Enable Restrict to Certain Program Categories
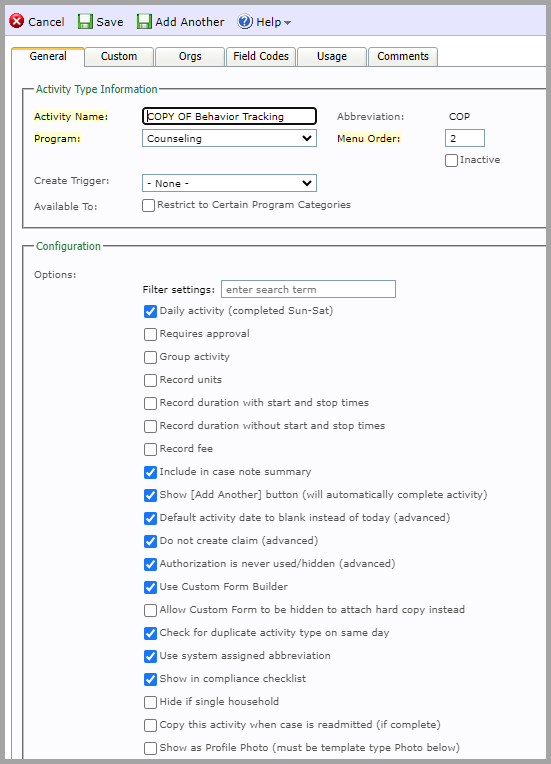 coord(149,205)
